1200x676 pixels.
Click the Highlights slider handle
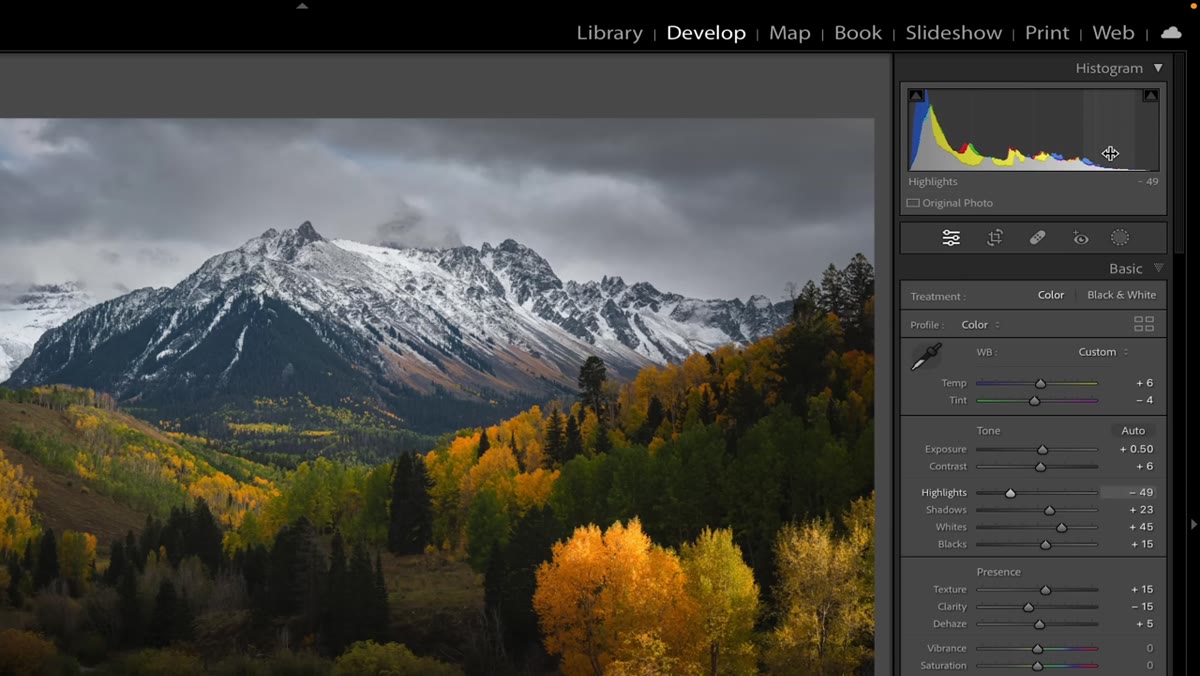tap(1010, 492)
